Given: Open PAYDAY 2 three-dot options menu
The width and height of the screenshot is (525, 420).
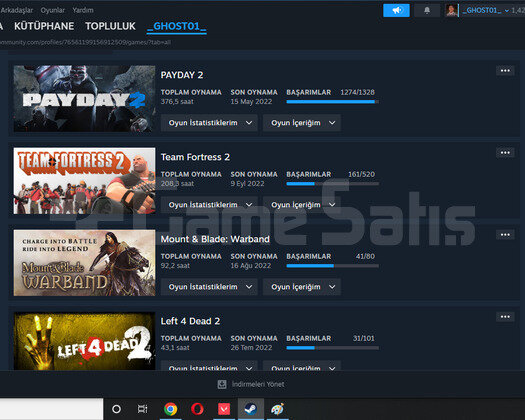Looking at the screenshot, I should 505,71.
